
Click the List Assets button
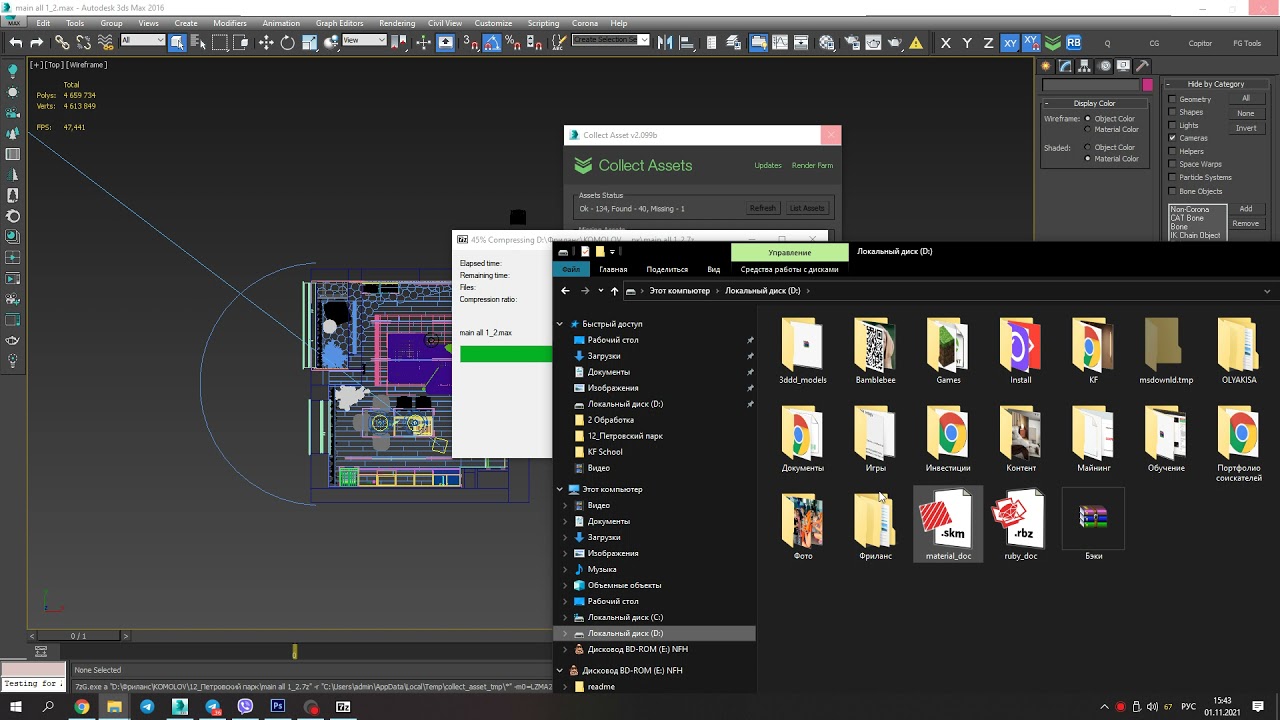point(807,208)
